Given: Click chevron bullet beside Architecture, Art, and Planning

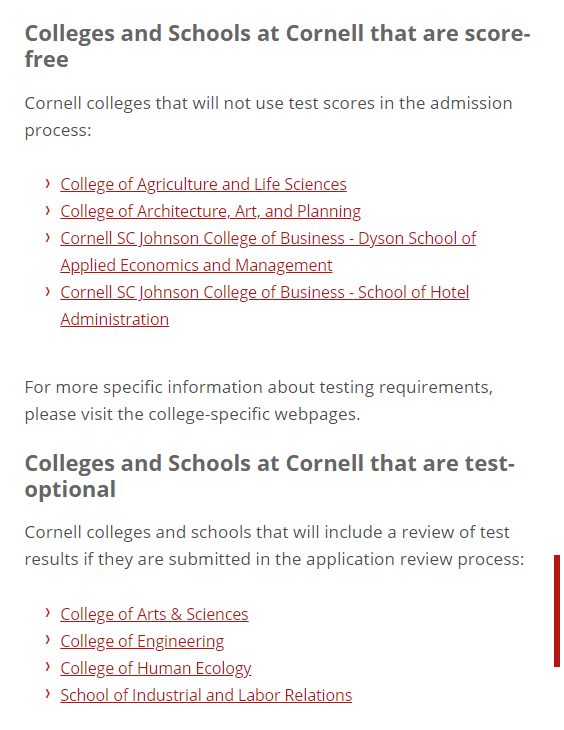Looking at the screenshot, I should [x=48, y=210].
